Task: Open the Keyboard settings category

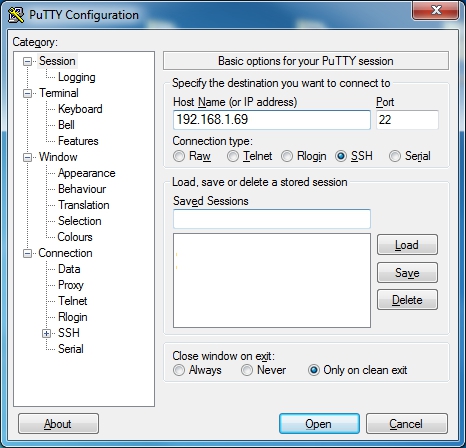Action: [80, 109]
